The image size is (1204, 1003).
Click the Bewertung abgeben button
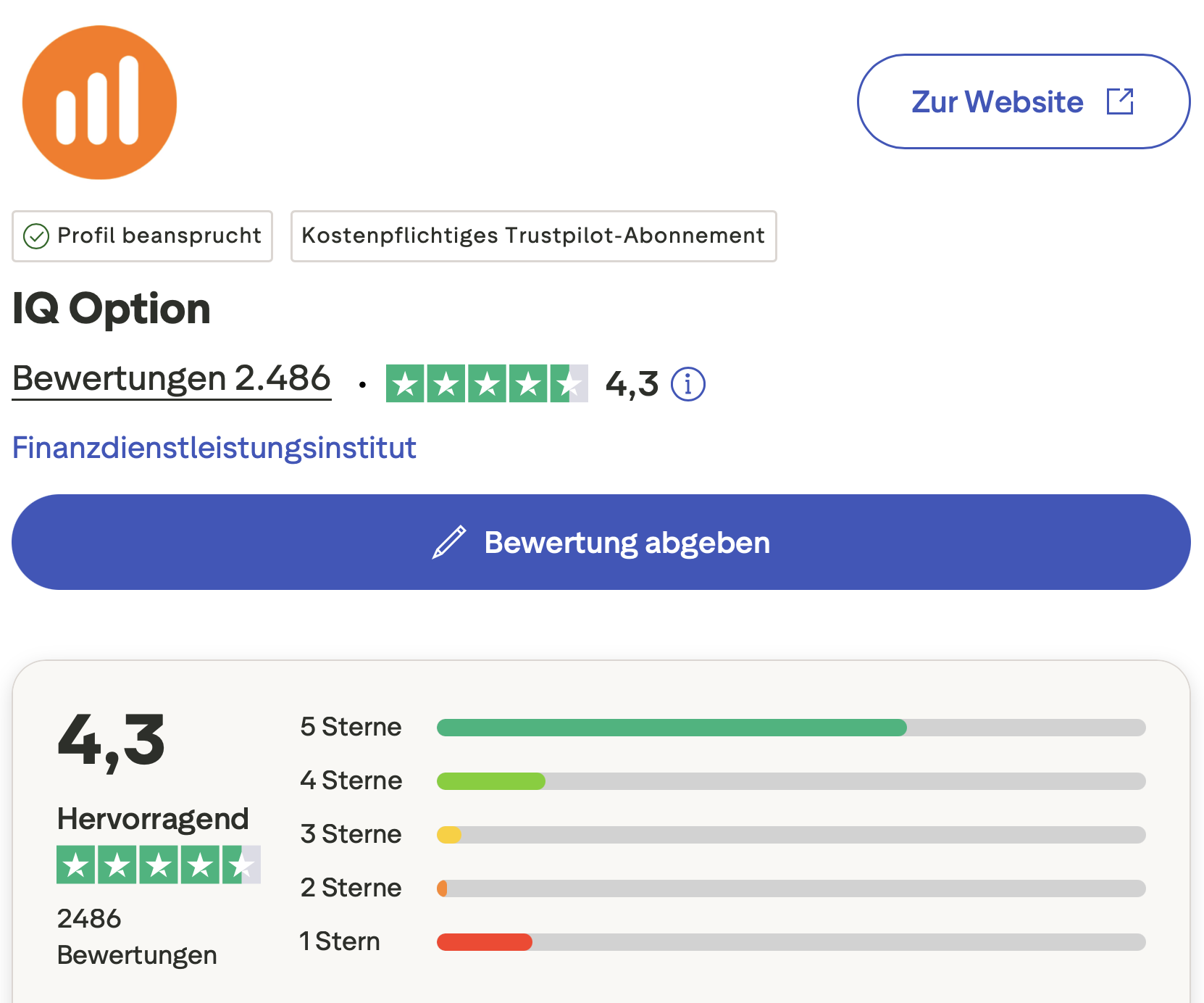[601, 541]
